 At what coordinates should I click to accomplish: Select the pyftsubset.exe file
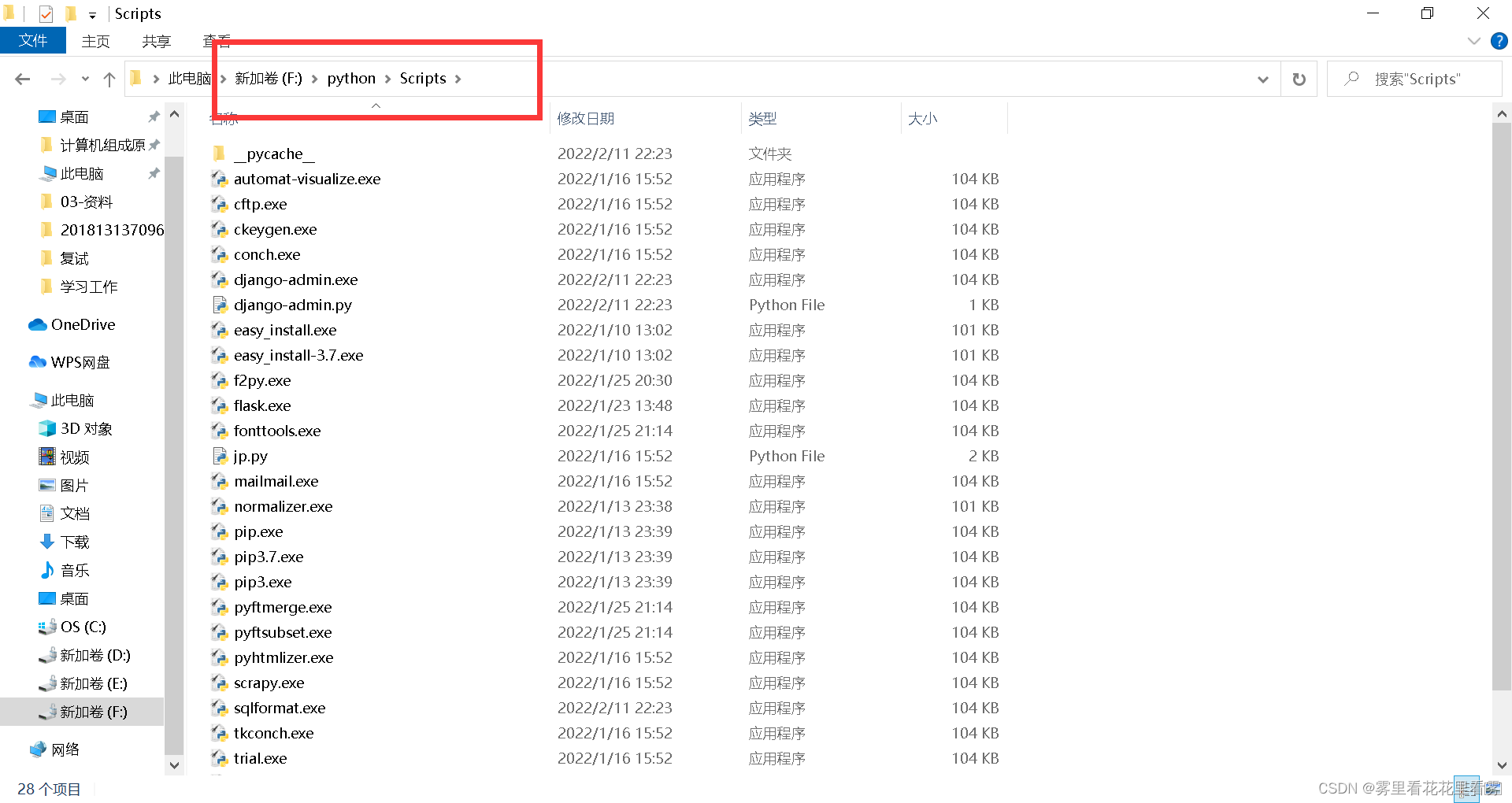click(283, 632)
